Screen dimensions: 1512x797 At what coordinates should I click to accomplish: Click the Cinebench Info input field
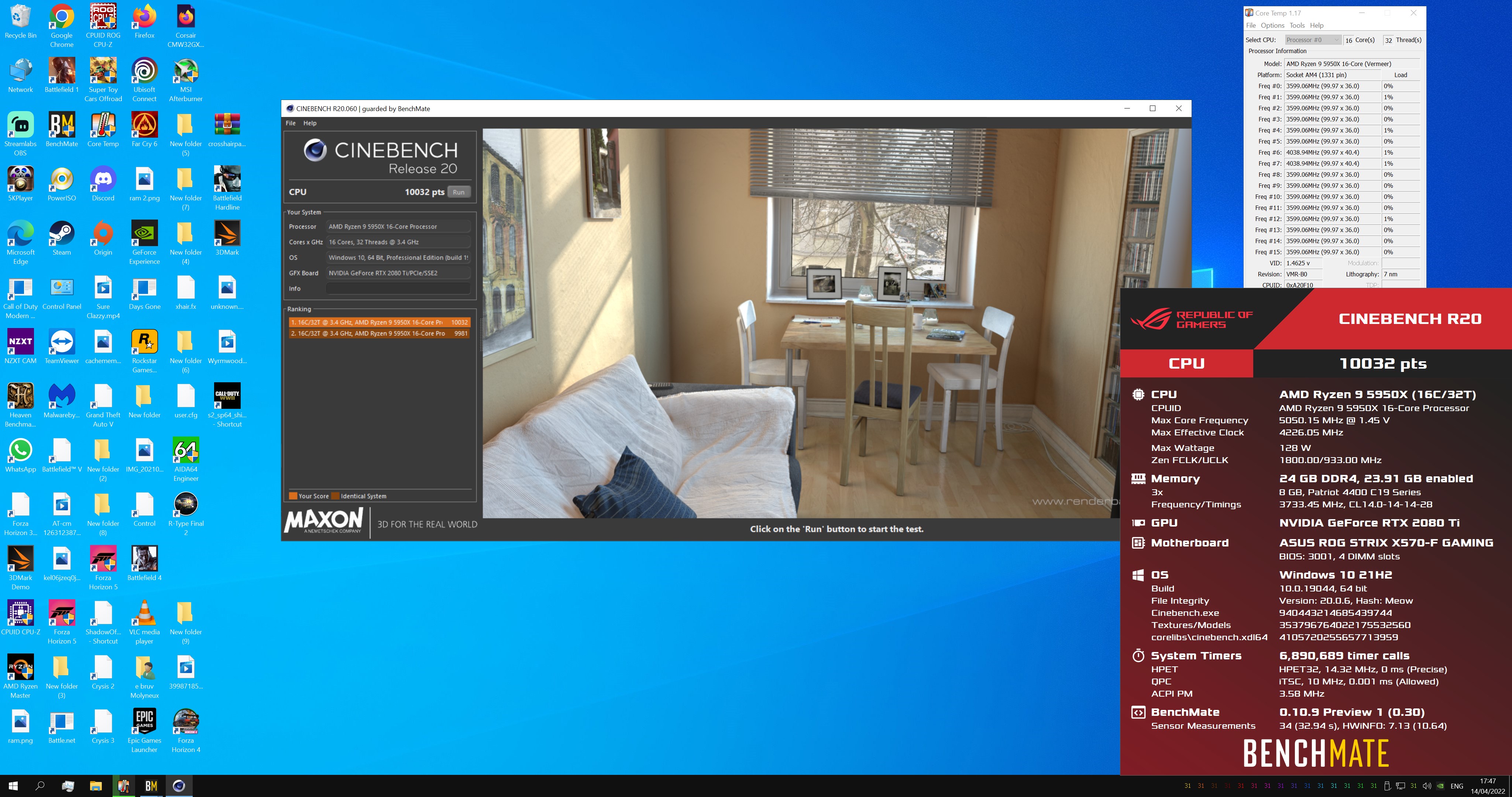click(x=398, y=288)
